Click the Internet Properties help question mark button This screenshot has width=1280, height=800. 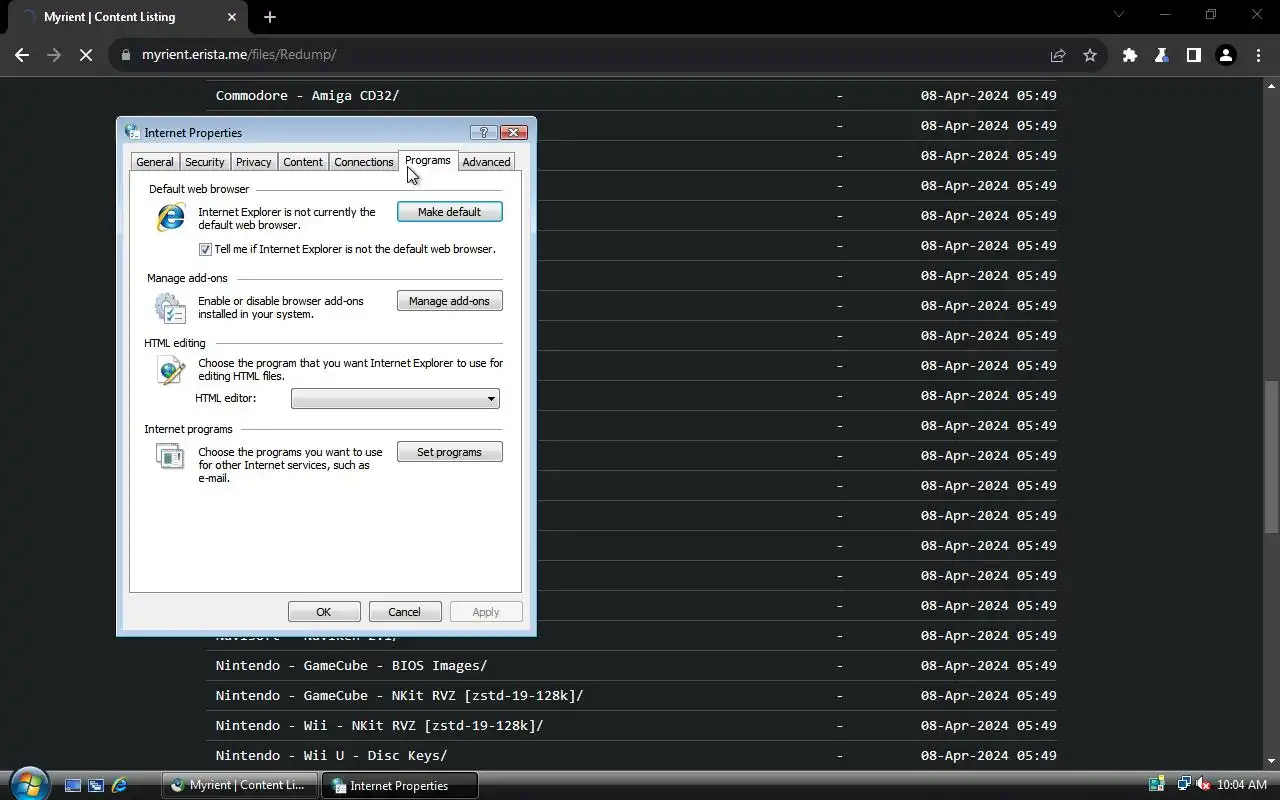[483, 132]
